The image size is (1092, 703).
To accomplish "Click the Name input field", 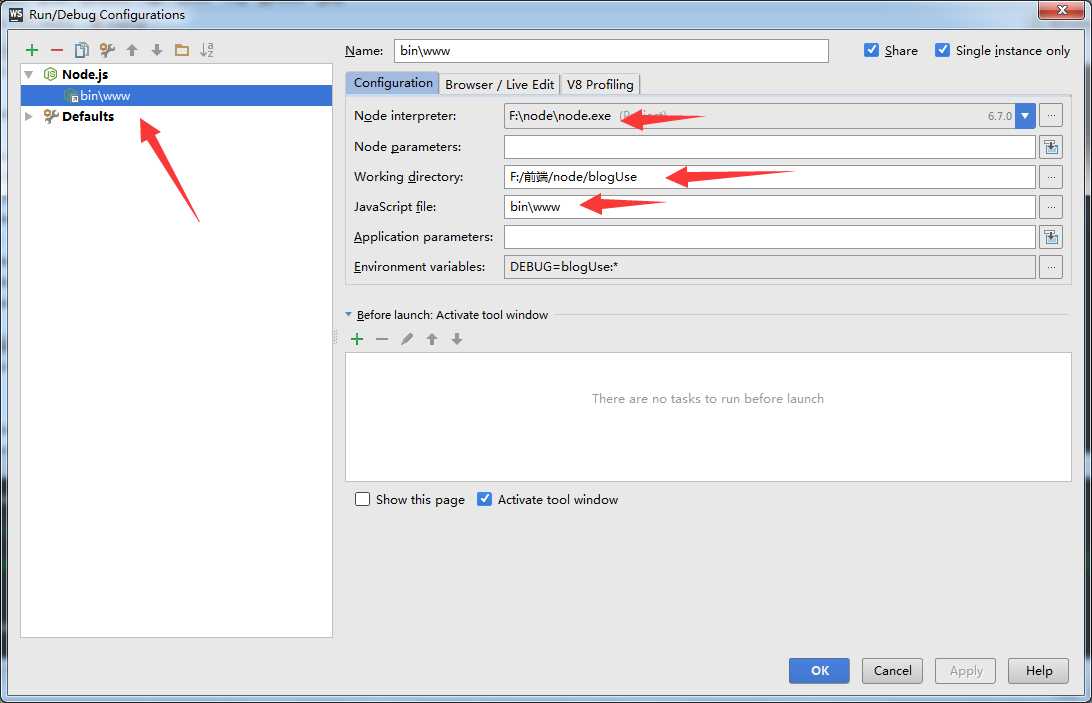I will [x=611, y=50].
